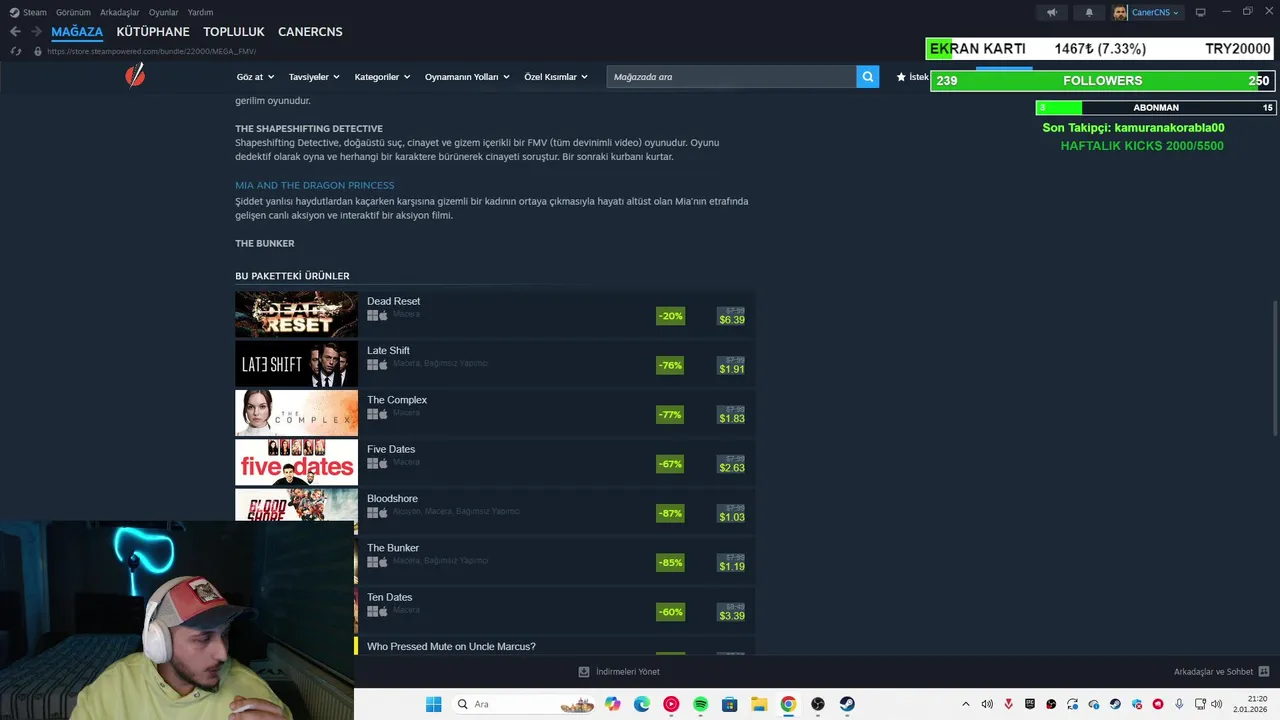Click the lock icon beside the URL

pos(37,51)
